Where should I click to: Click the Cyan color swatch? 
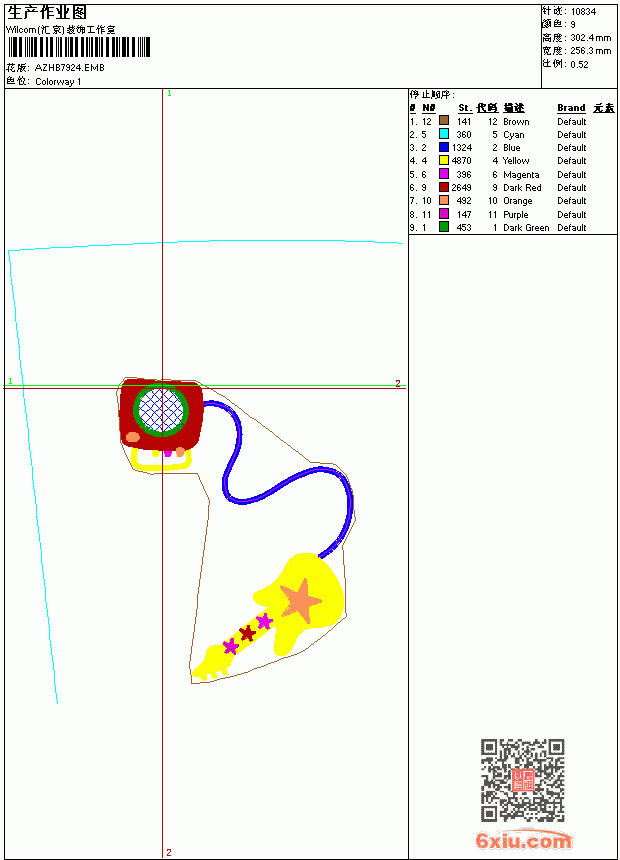[x=444, y=134]
